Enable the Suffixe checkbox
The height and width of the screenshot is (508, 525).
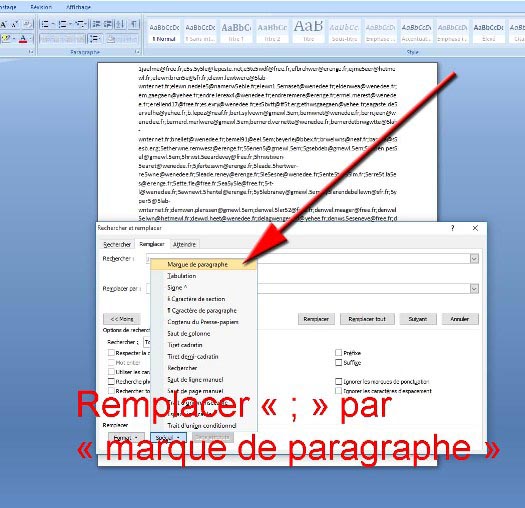pos(339,362)
